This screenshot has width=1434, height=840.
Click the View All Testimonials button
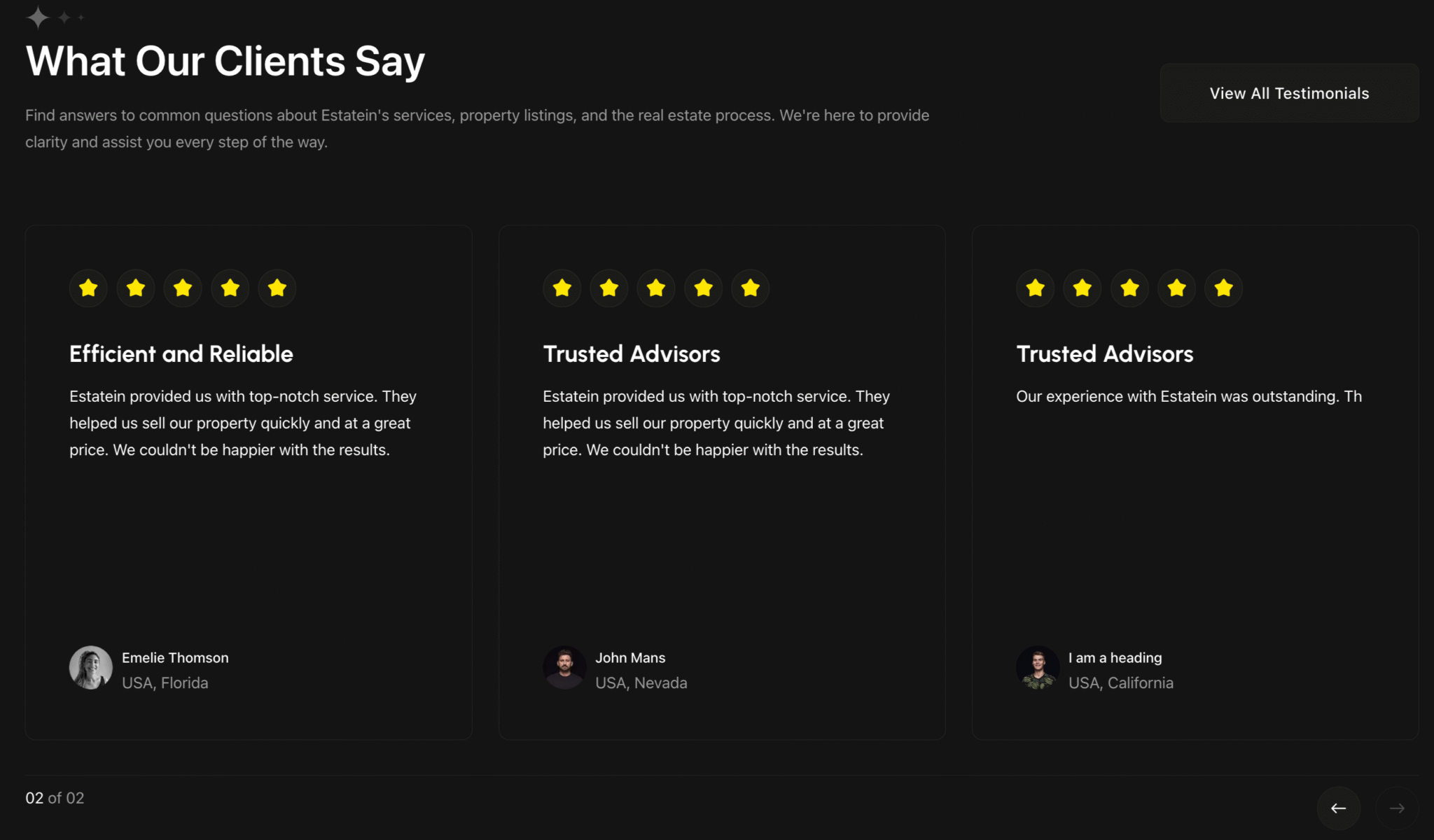[1289, 93]
